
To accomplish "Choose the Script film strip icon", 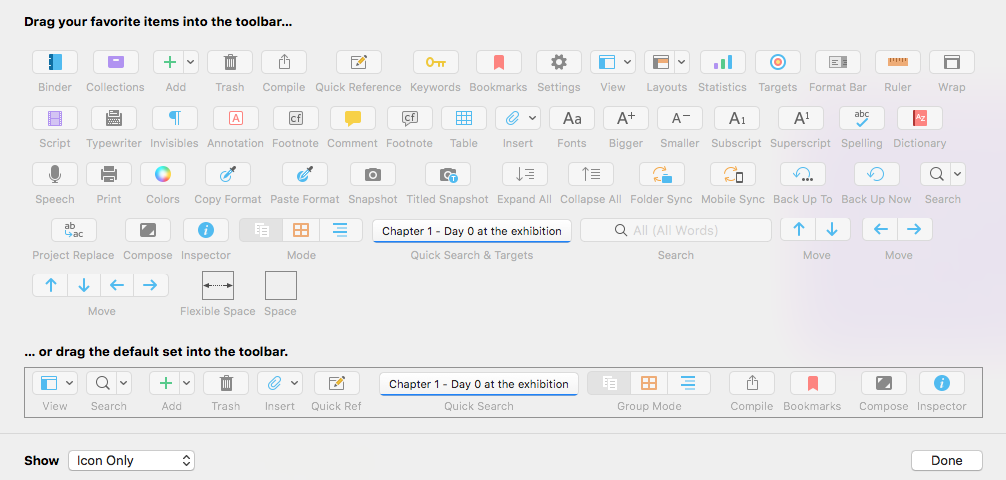I will pyautogui.click(x=55, y=118).
